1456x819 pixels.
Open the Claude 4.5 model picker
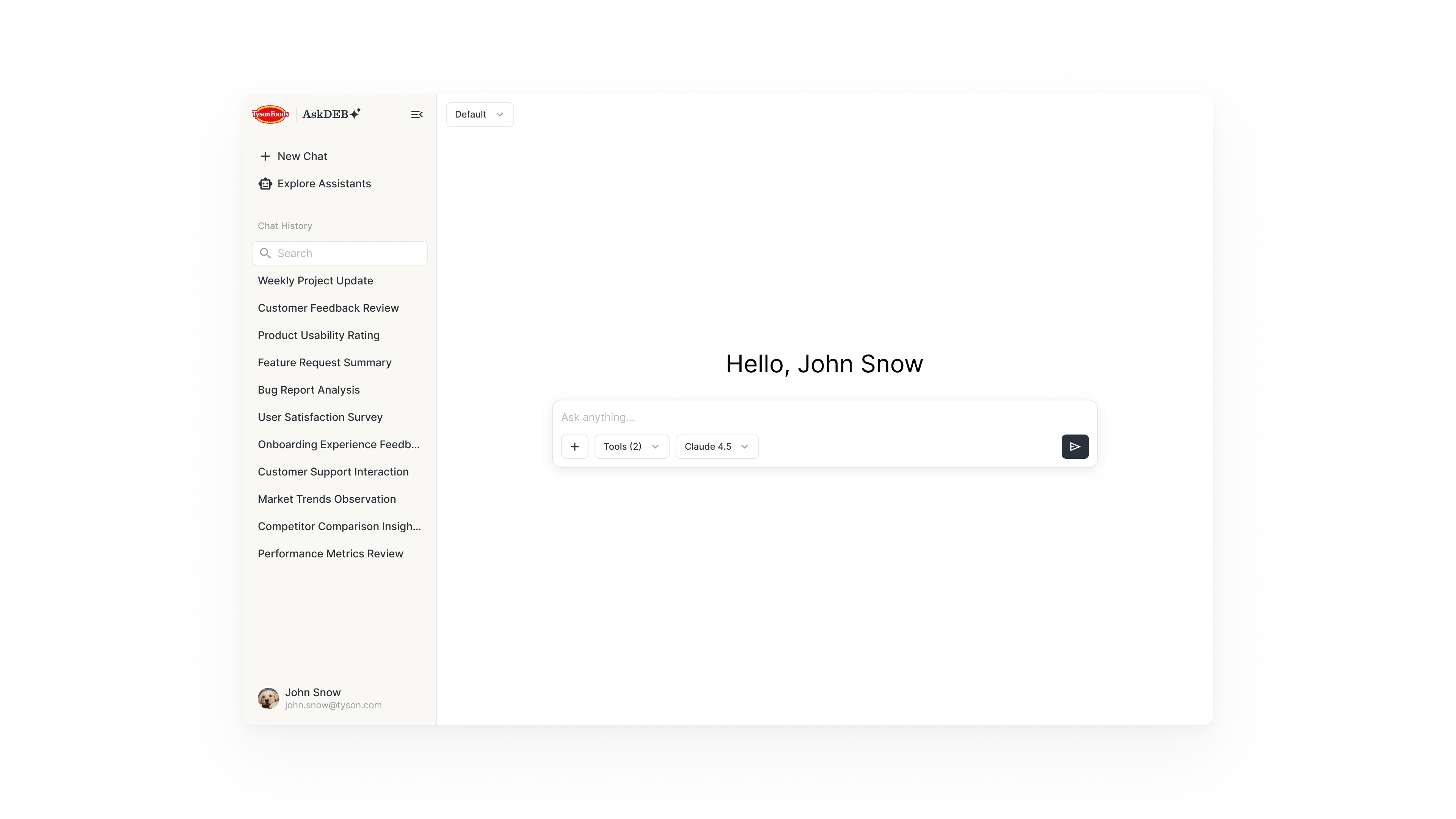[x=717, y=447]
